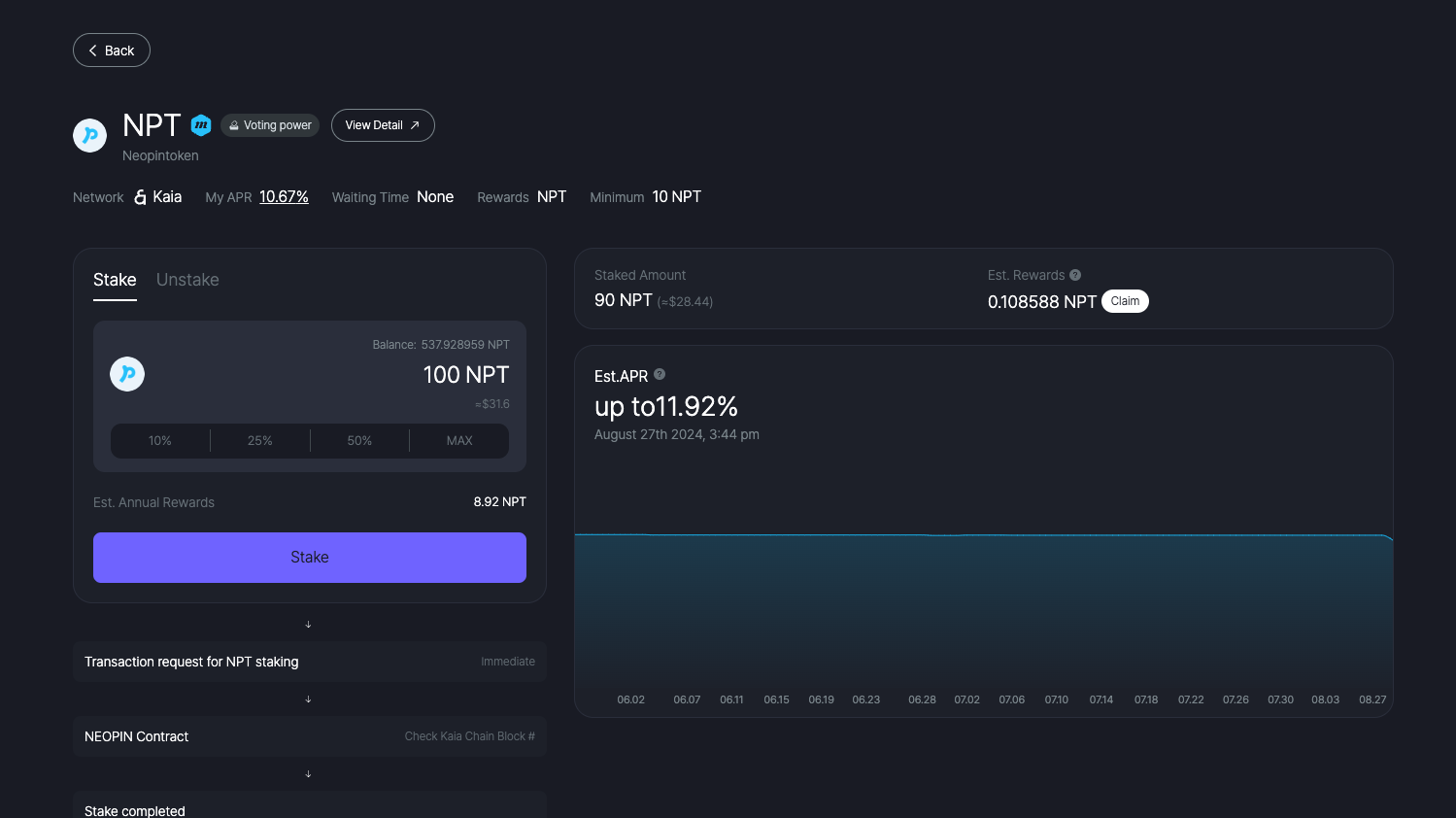This screenshot has height=818, width=1456.
Task: Select the 50% amount option
Action: [359, 441]
